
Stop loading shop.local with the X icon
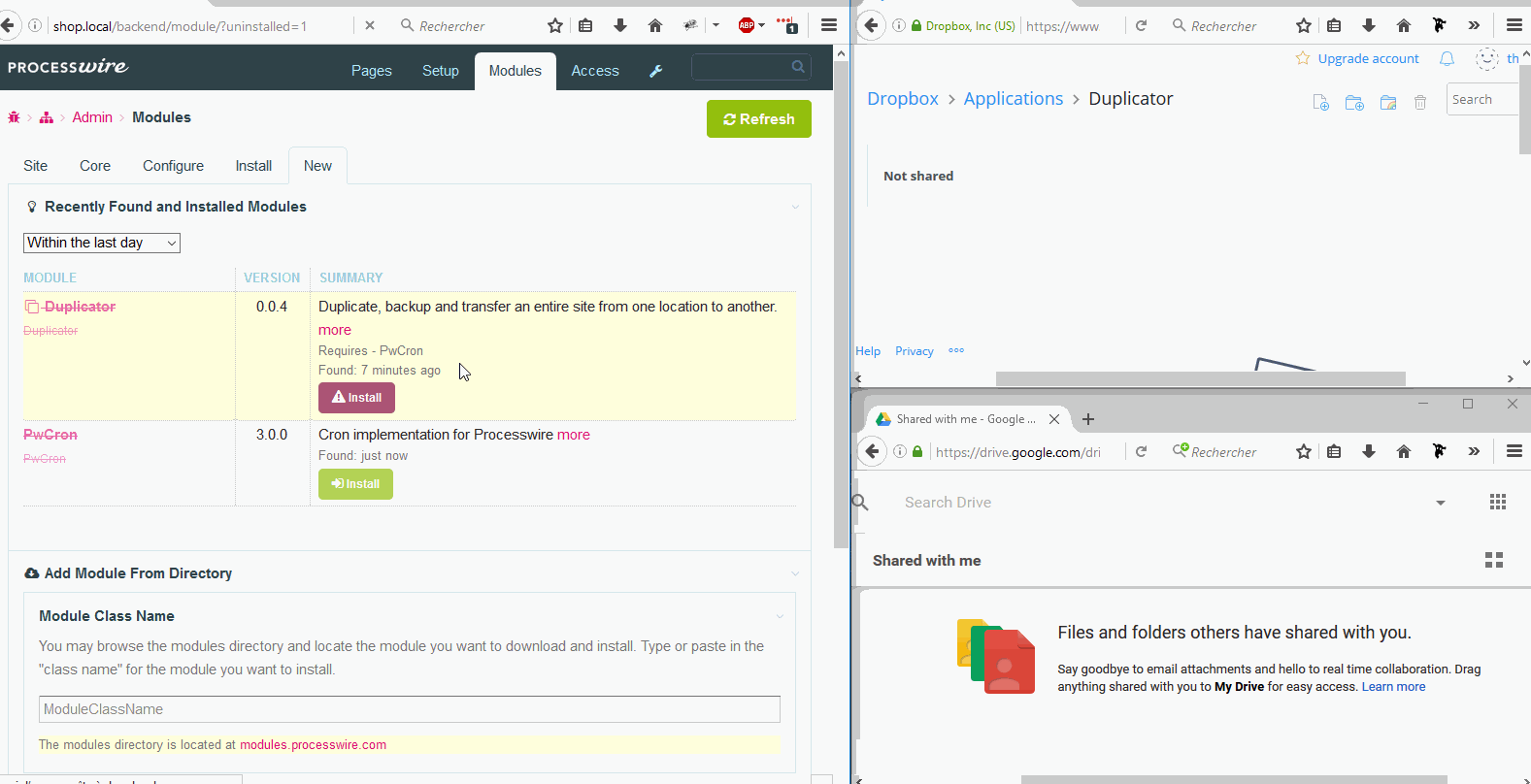(x=370, y=25)
